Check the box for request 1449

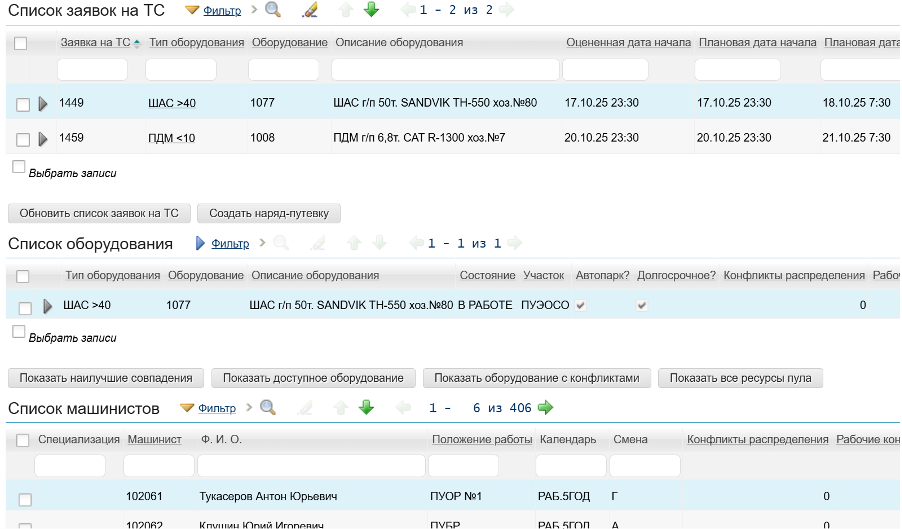pos(23,104)
